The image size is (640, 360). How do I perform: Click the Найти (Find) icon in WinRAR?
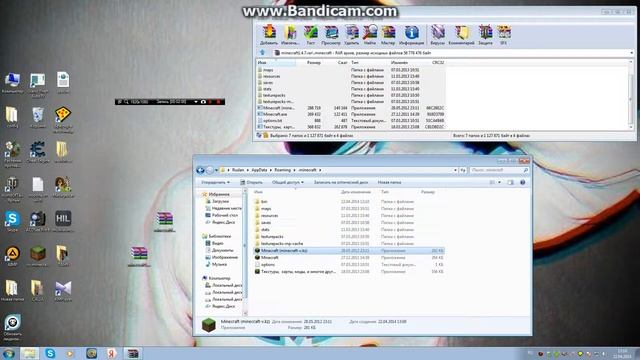click(x=370, y=35)
